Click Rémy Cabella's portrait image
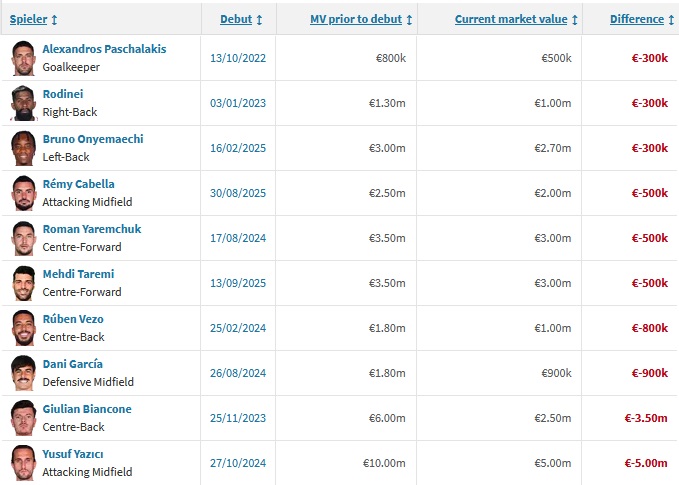 23,193
